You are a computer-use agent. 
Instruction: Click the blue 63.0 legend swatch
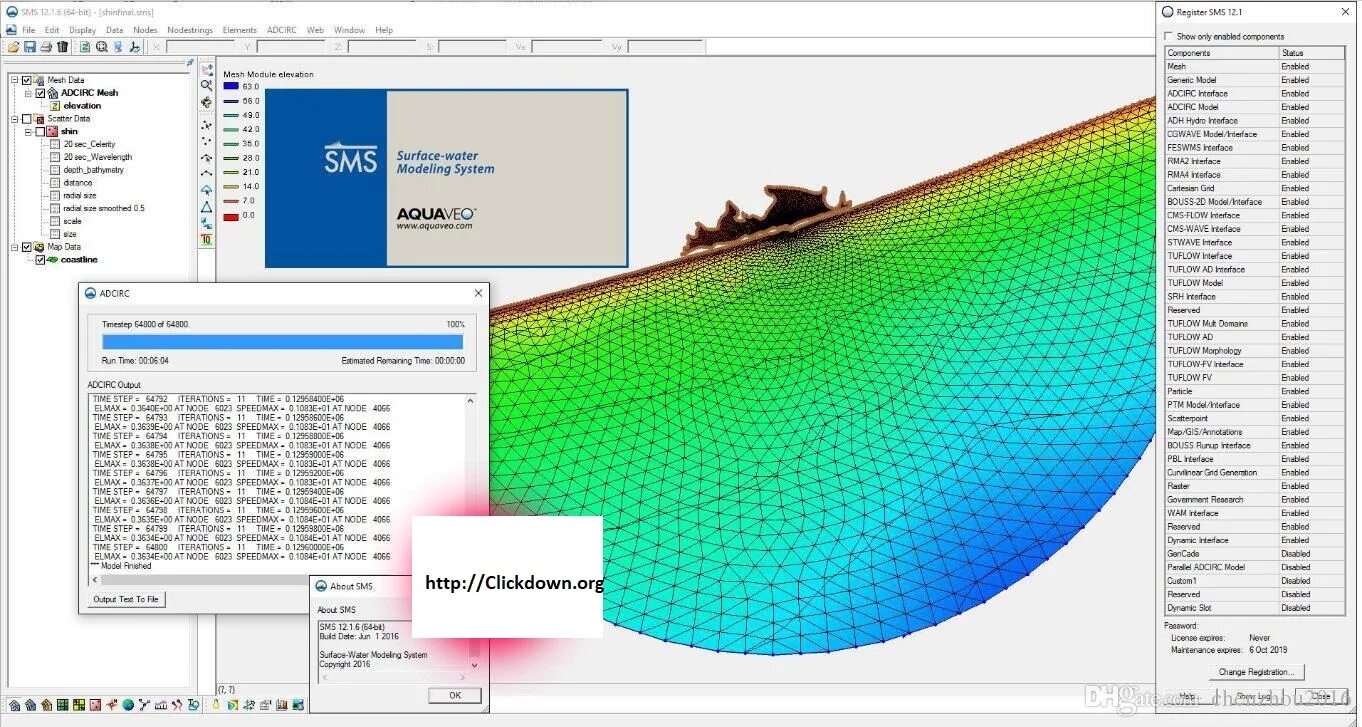click(x=231, y=87)
